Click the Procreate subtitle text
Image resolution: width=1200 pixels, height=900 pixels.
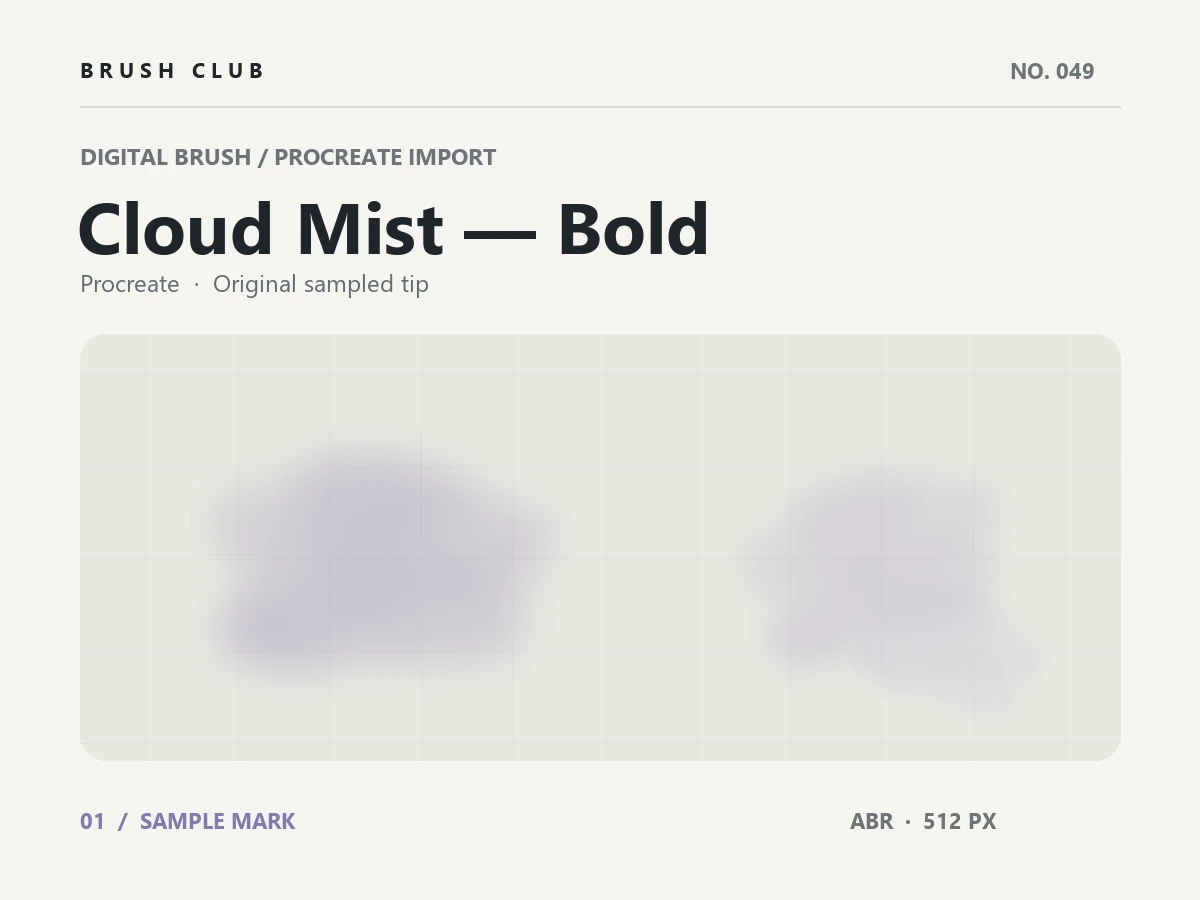click(x=130, y=284)
